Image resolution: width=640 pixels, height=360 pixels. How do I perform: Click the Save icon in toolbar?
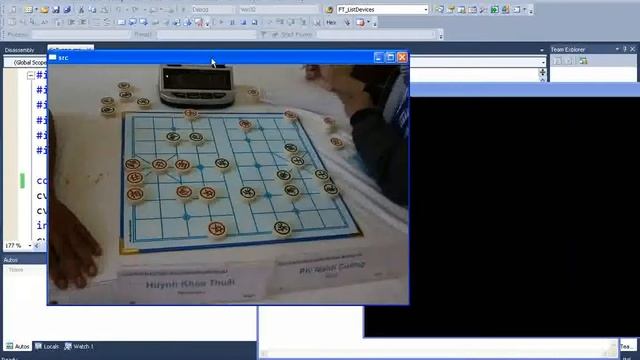[x=56, y=9]
